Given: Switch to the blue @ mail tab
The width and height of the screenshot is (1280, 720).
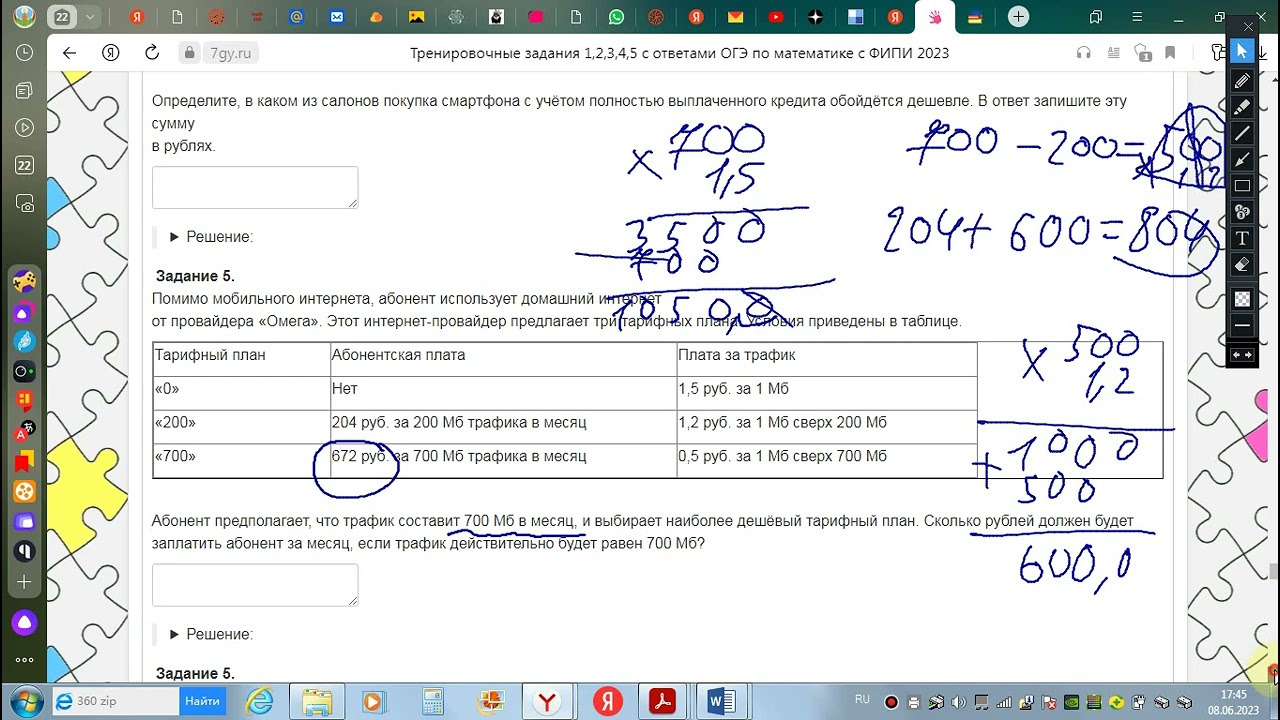Looking at the screenshot, I should [296, 17].
